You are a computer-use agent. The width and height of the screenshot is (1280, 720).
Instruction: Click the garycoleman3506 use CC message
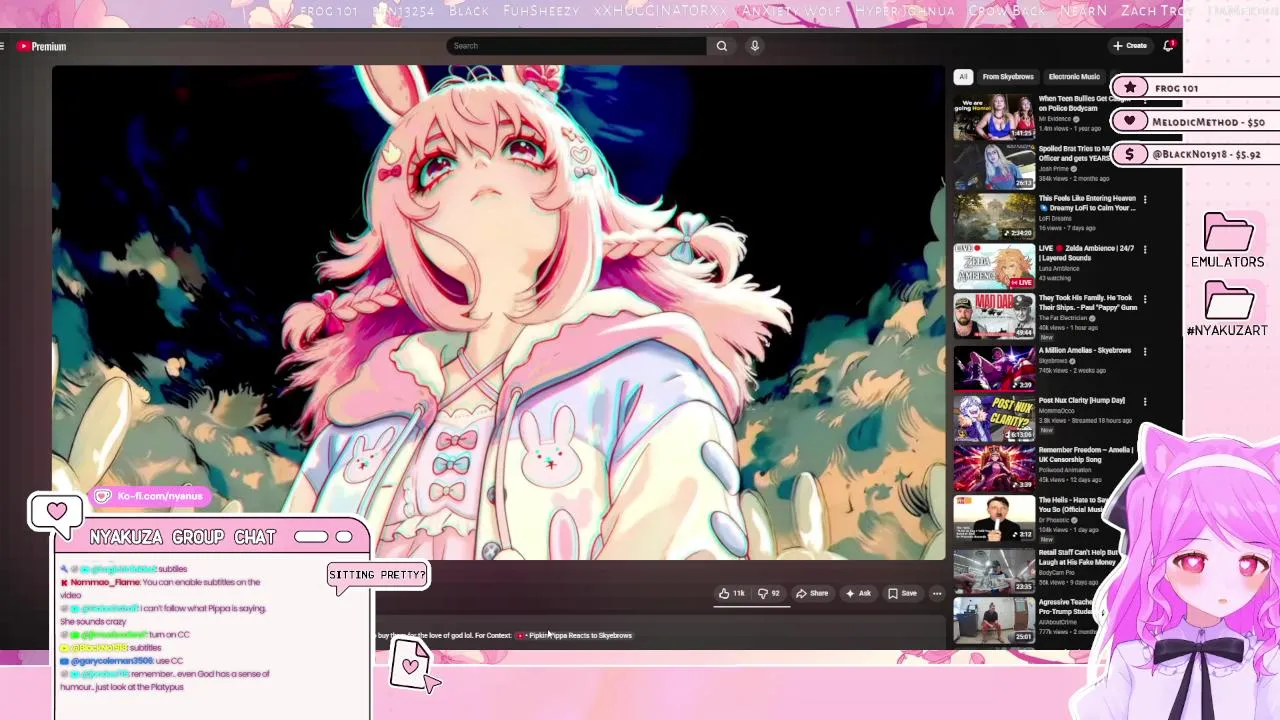pyautogui.click(x=121, y=661)
